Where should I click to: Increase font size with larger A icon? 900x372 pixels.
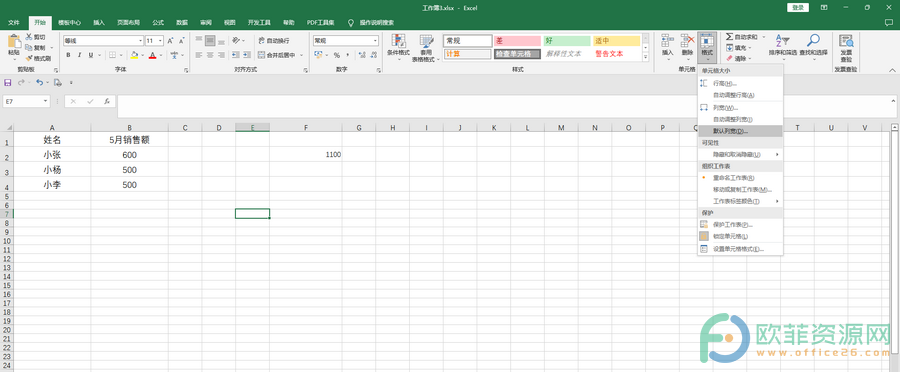[x=170, y=41]
